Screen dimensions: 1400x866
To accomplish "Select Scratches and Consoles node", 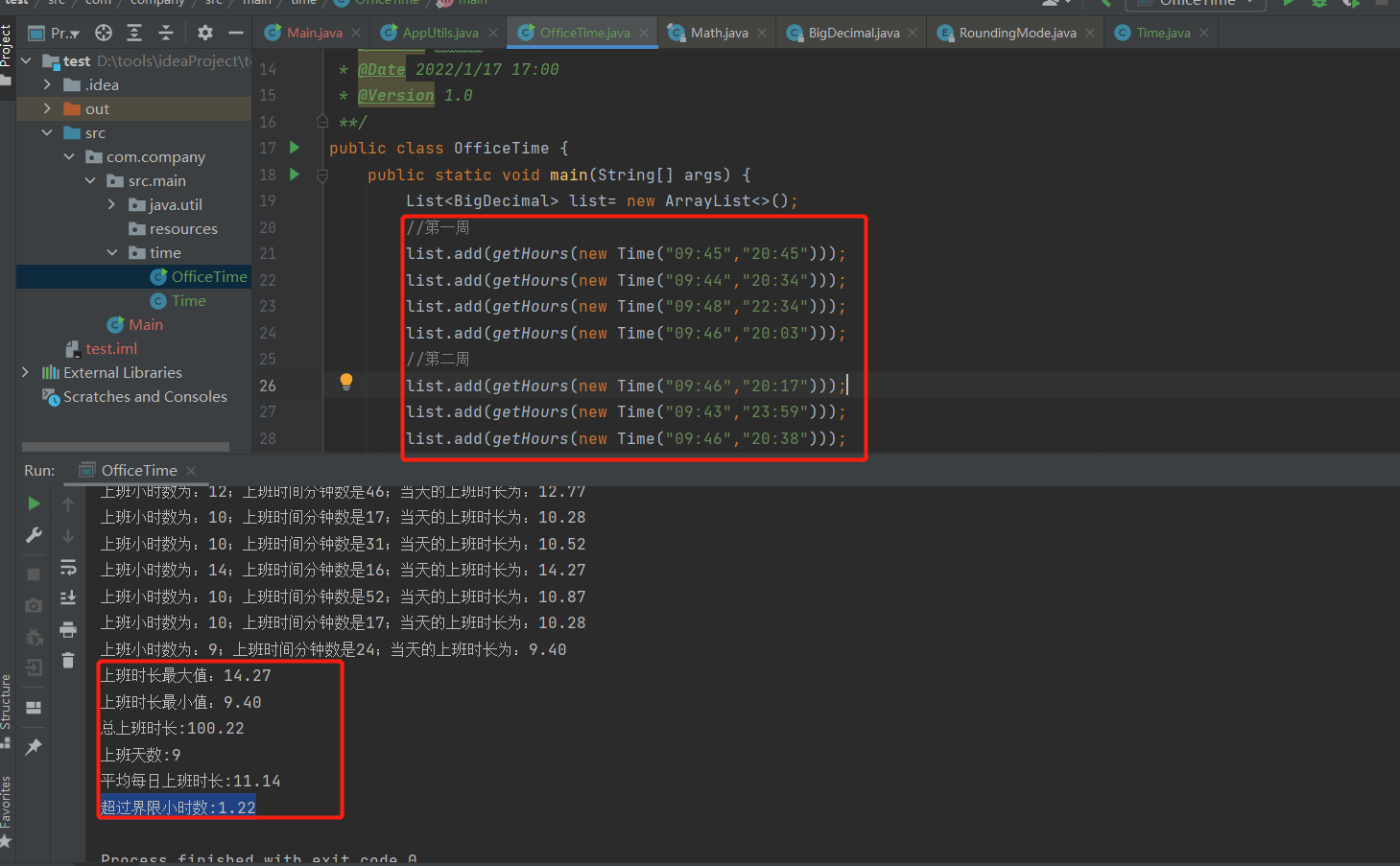I will tap(134, 396).
